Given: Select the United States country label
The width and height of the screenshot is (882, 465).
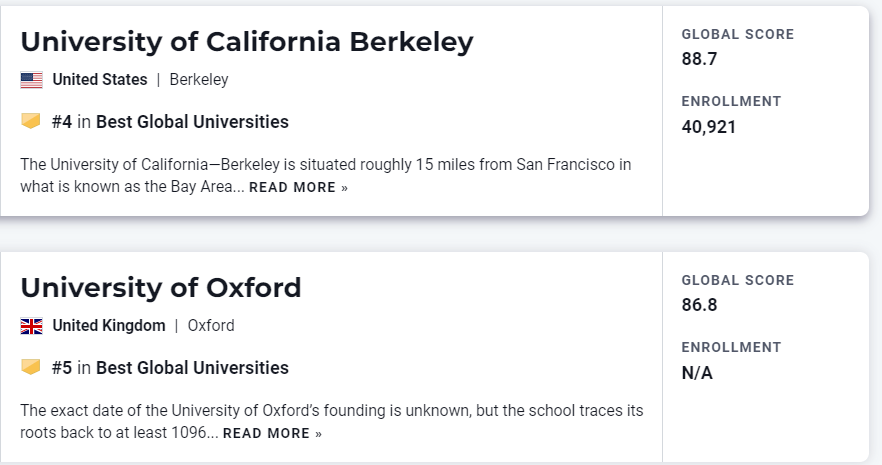Looking at the screenshot, I should (x=100, y=80).
